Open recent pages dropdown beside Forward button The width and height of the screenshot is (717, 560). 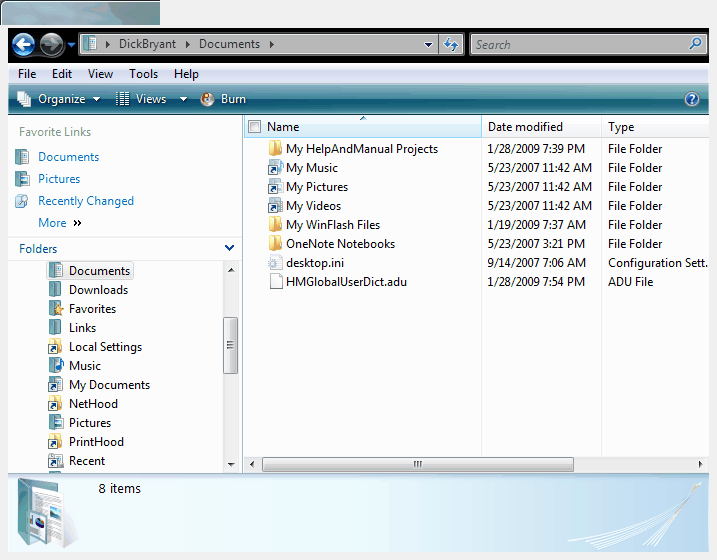pyautogui.click(x=71, y=45)
